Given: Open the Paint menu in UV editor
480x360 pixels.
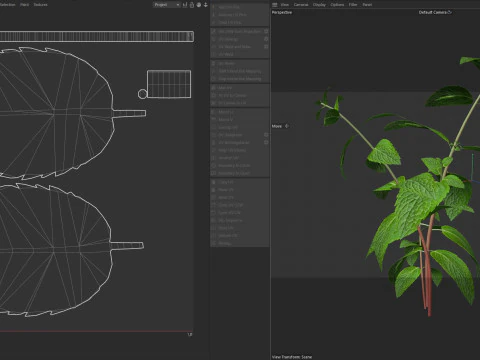Looking at the screenshot, I should coord(24,5).
